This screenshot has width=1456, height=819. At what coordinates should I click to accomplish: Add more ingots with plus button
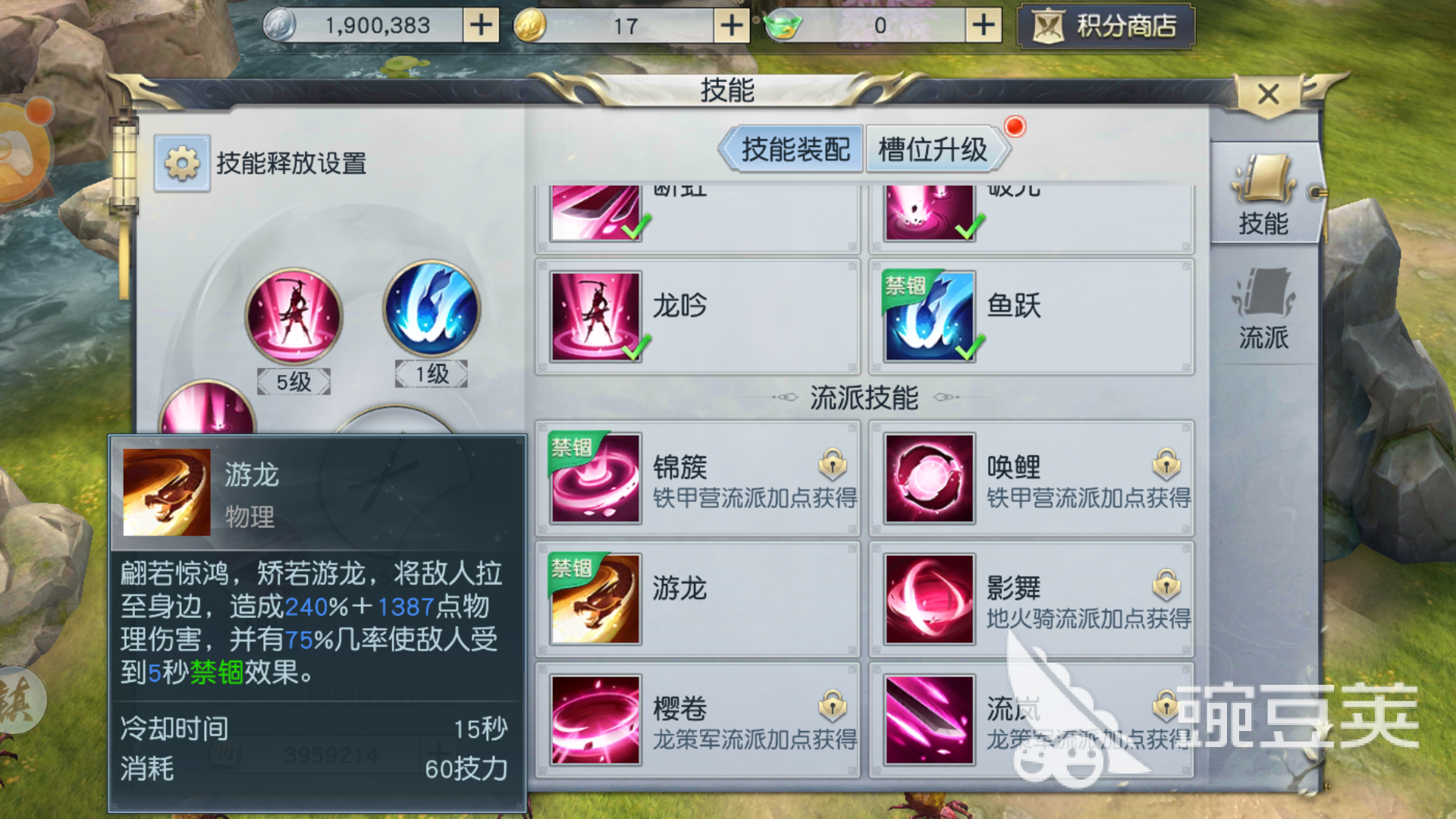(x=984, y=25)
